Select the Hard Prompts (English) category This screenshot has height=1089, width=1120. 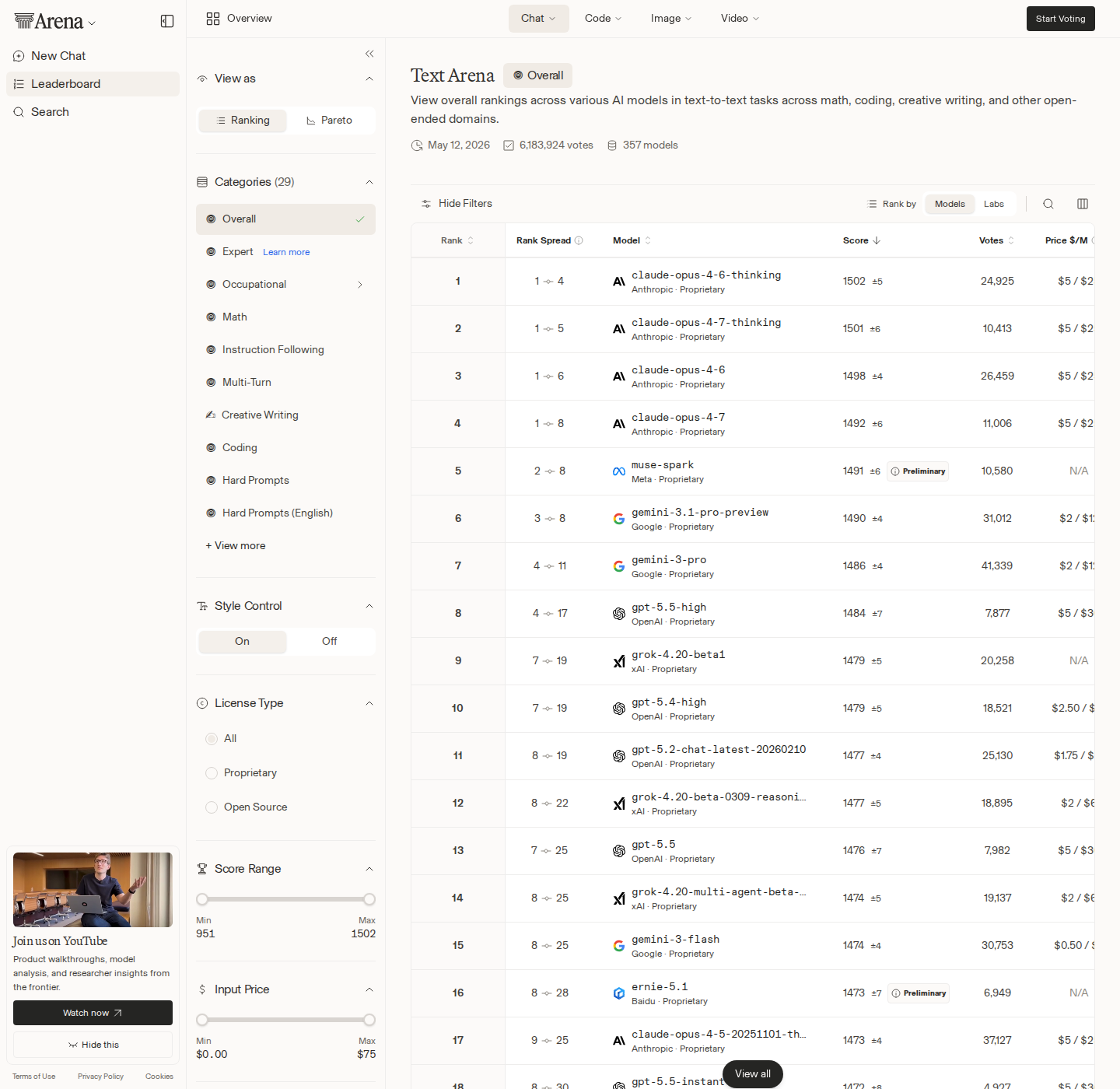[285, 513]
